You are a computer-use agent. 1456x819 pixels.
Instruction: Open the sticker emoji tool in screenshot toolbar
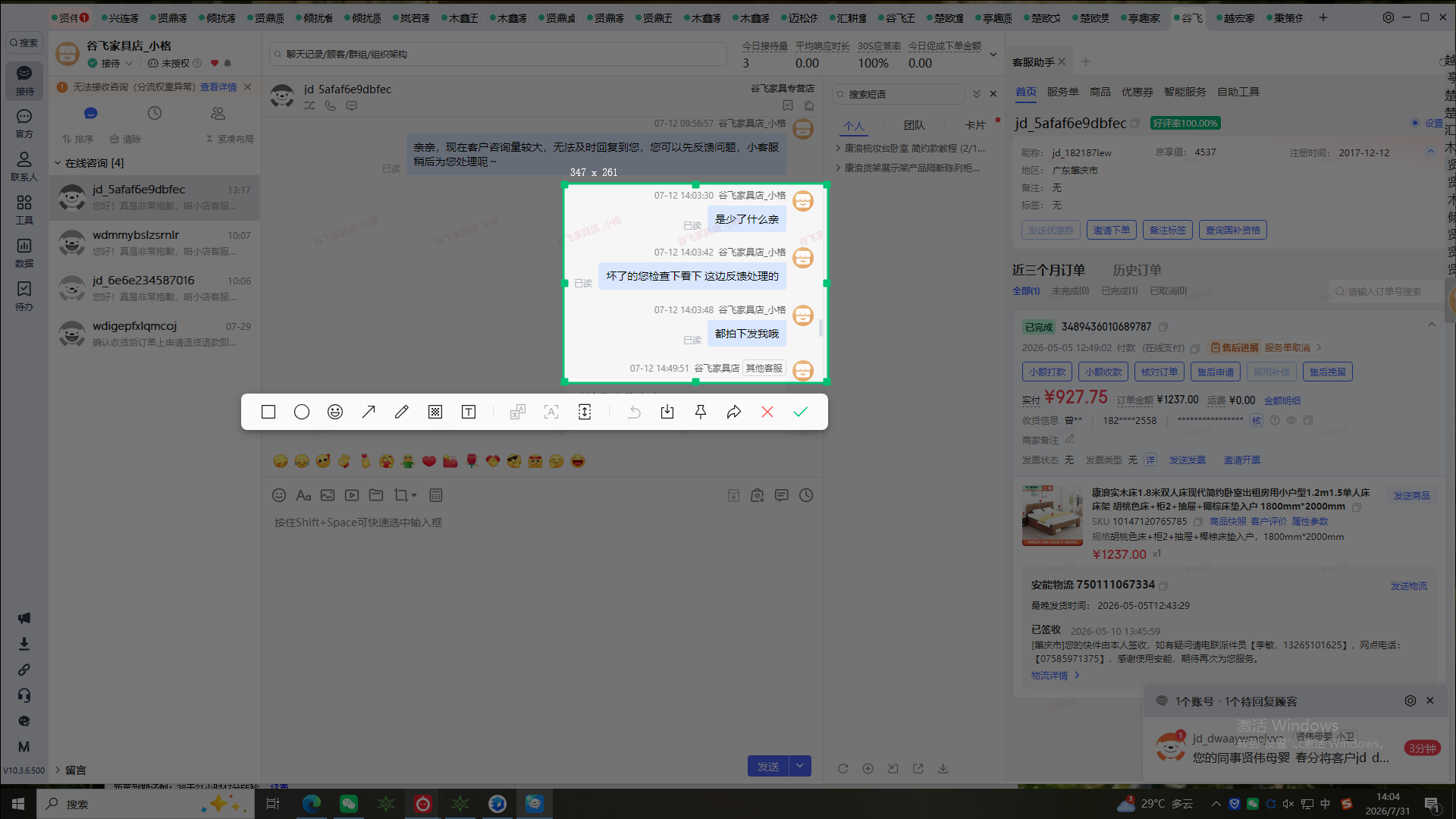click(x=335, y=412)
